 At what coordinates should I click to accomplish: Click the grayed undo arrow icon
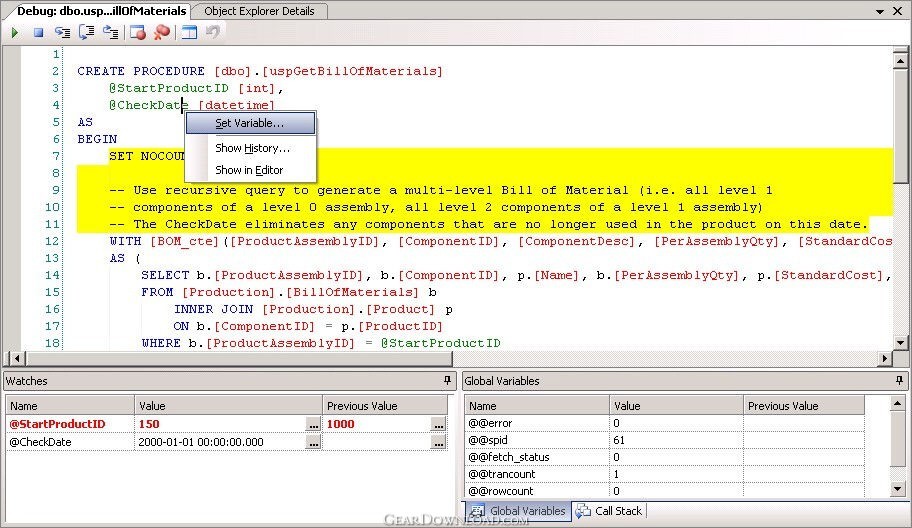click(x=212, y=32)
